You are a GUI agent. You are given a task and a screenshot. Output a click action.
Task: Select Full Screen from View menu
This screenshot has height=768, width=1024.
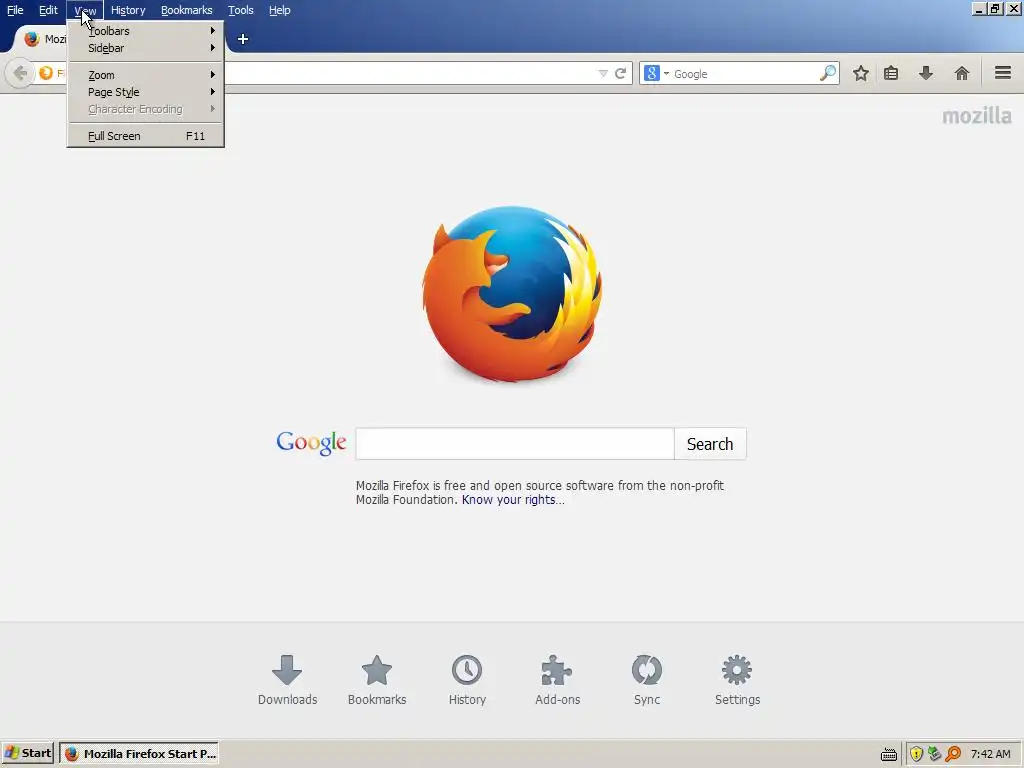click(146, 136)
